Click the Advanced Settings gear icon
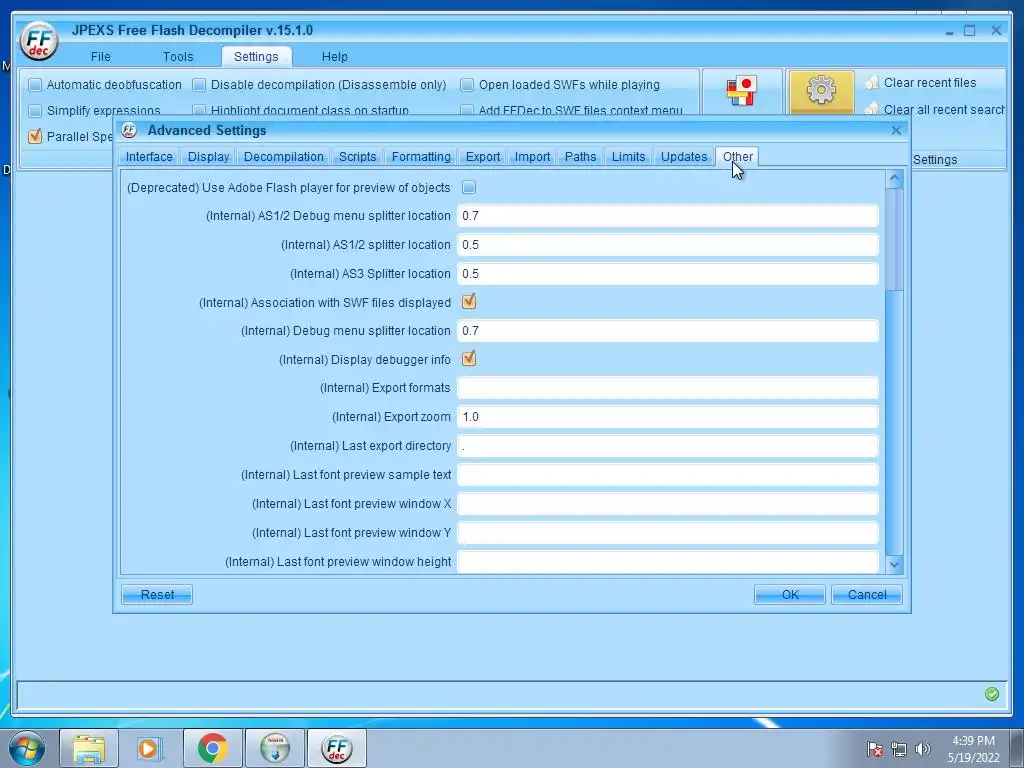Image resolution: width=1024 pixels, height=768 pixels. [x=821, y=90]
